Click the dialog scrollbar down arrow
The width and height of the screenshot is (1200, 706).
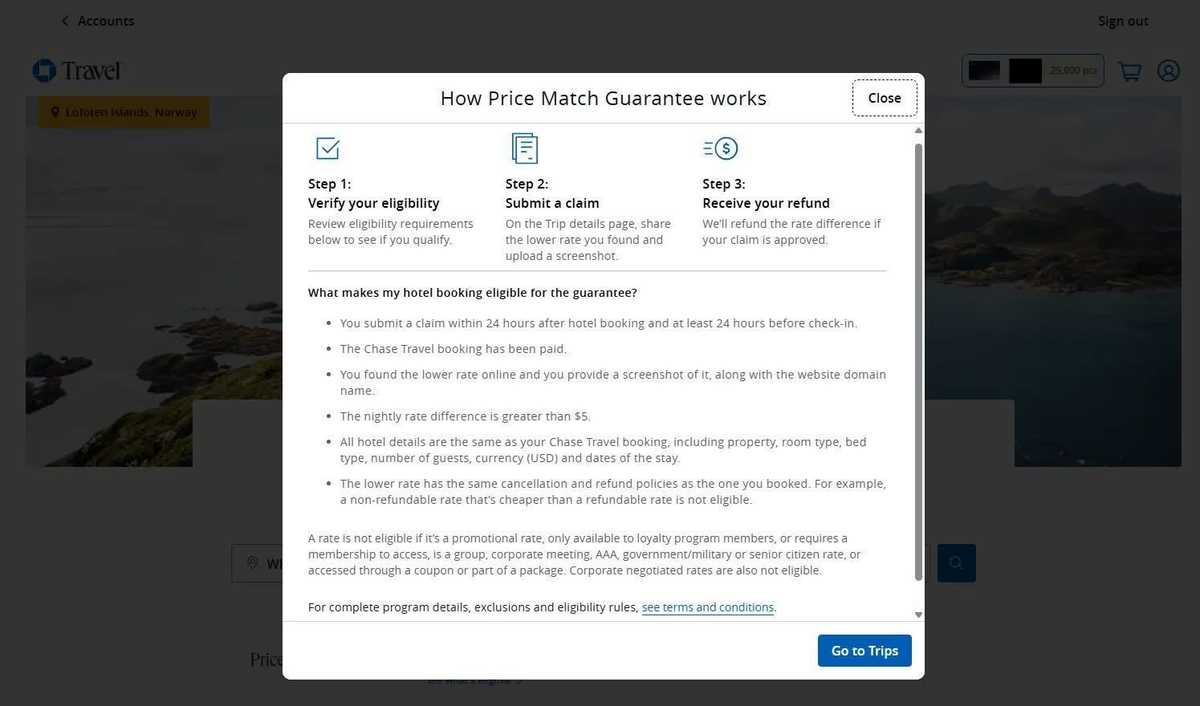(x=918, y=615)
